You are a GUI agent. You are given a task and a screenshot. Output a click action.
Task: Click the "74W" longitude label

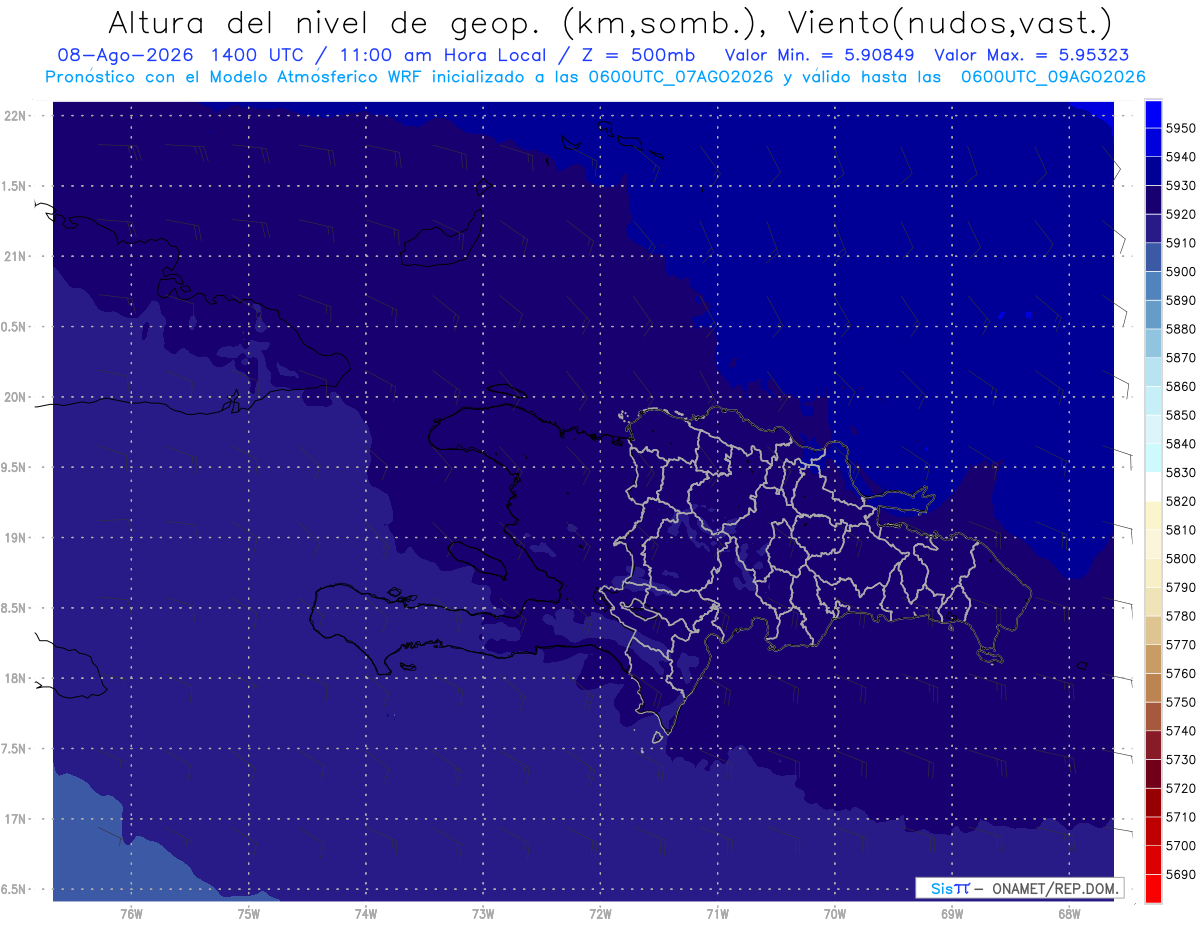point(366,914)
